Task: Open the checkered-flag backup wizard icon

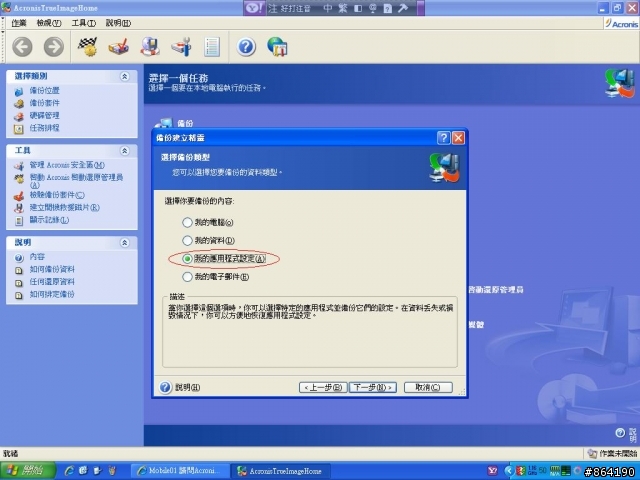Action: pyautogui.click(x=87, y=47)
